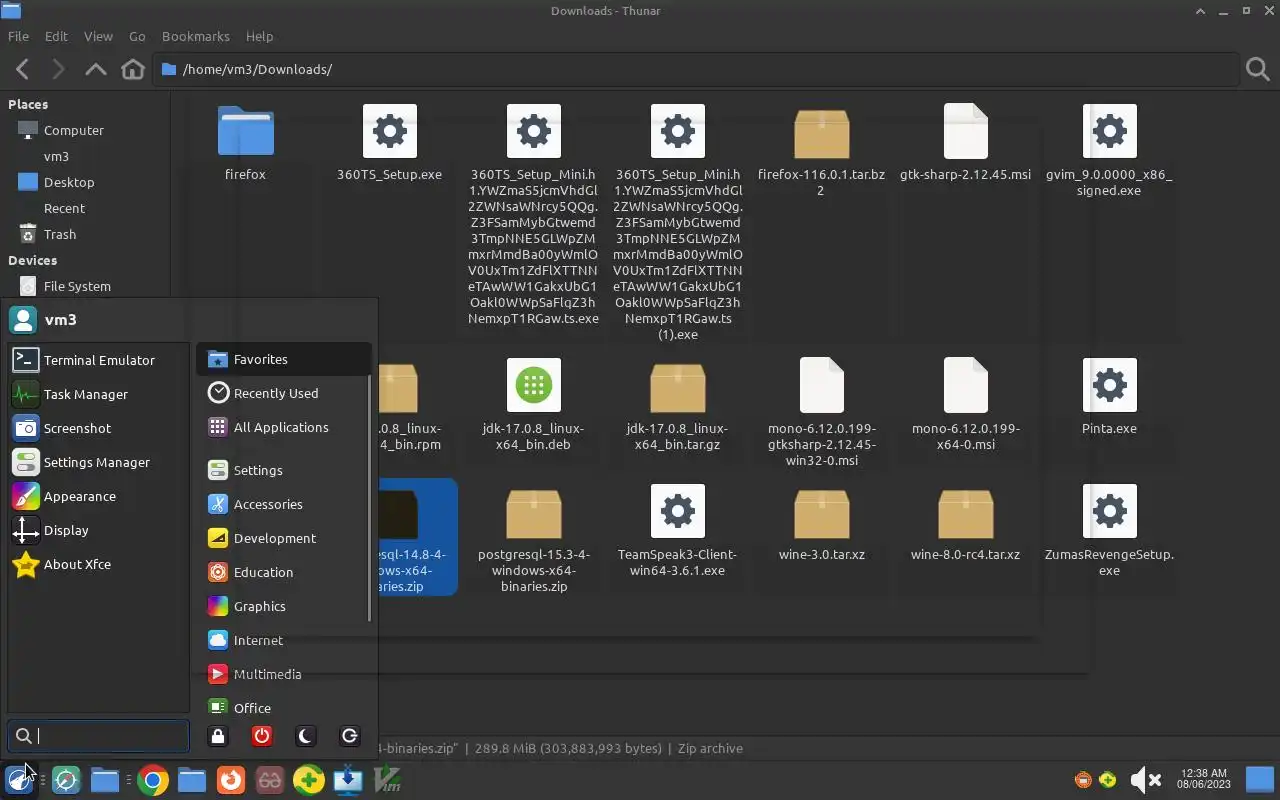Open the File menu
1280x800 pixels.
18,36
